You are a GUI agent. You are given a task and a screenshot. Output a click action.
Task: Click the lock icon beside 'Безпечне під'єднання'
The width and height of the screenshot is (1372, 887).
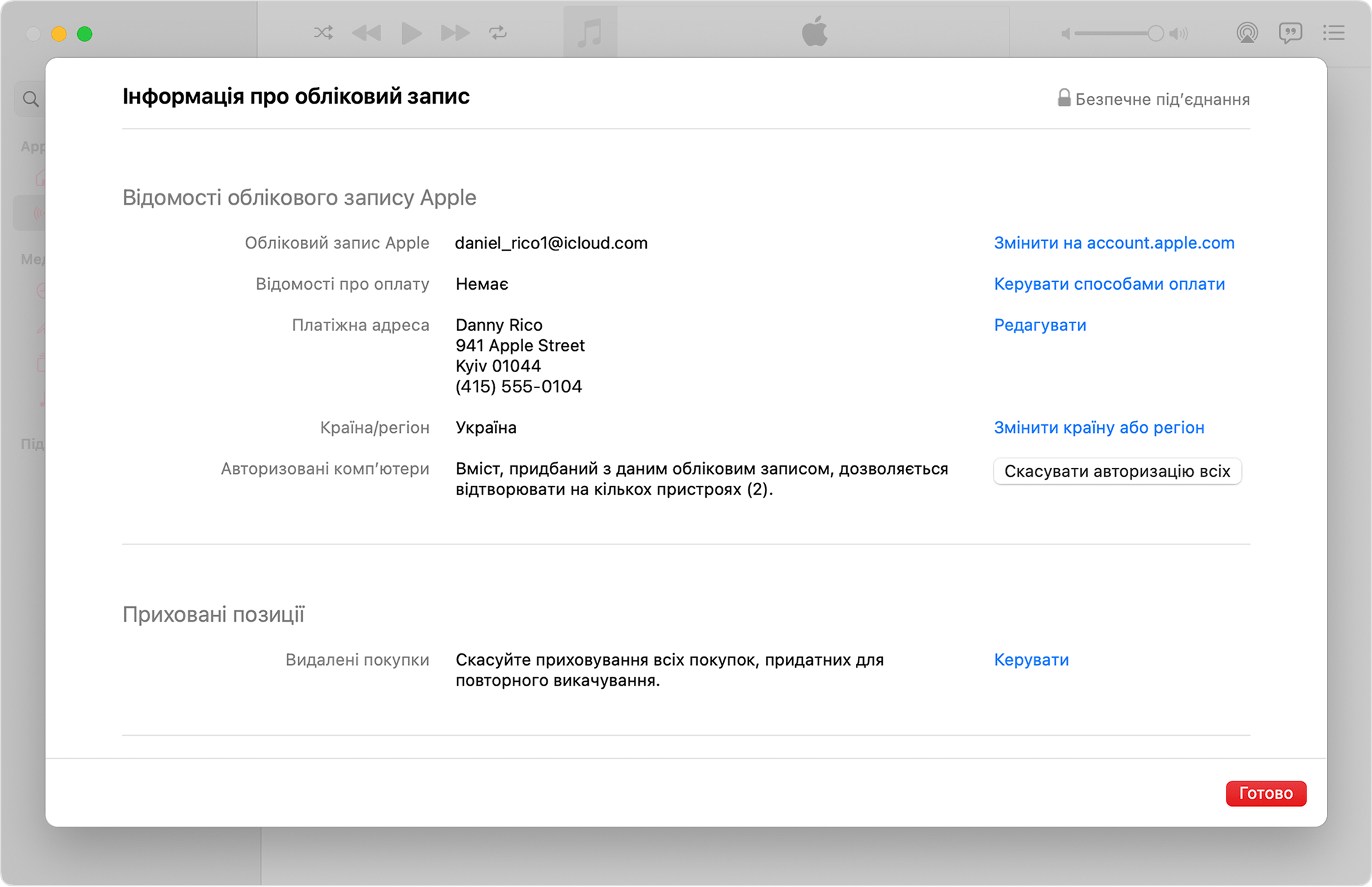coord(1064,98)
